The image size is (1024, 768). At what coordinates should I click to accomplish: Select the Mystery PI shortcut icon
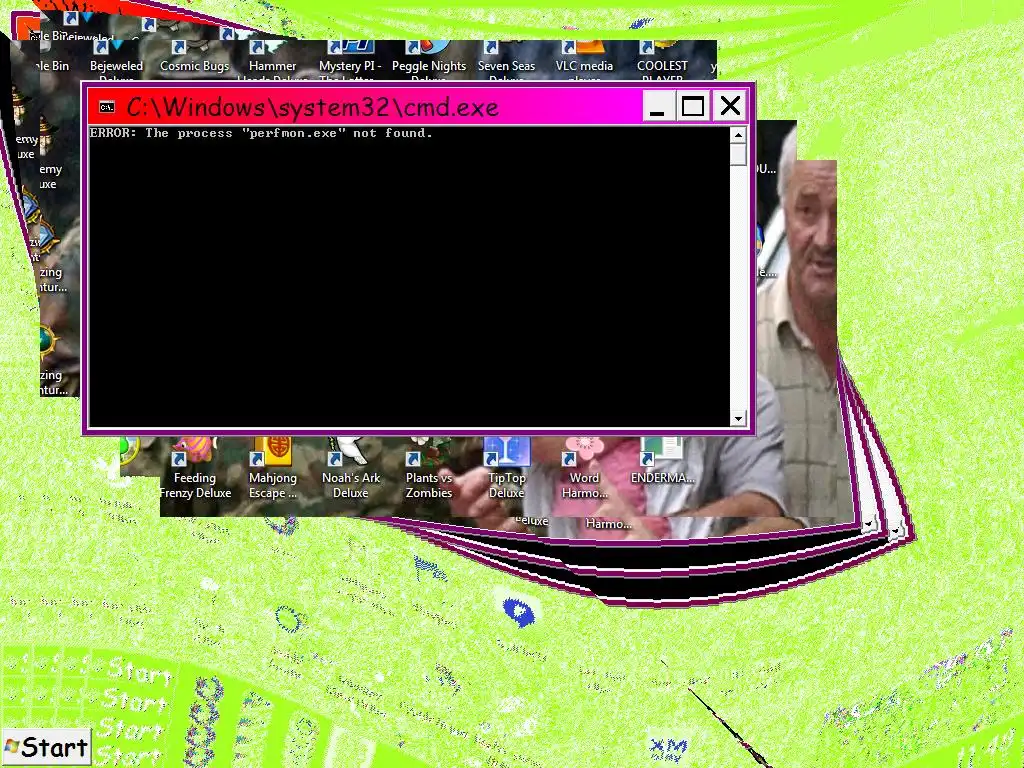[350, 62]
